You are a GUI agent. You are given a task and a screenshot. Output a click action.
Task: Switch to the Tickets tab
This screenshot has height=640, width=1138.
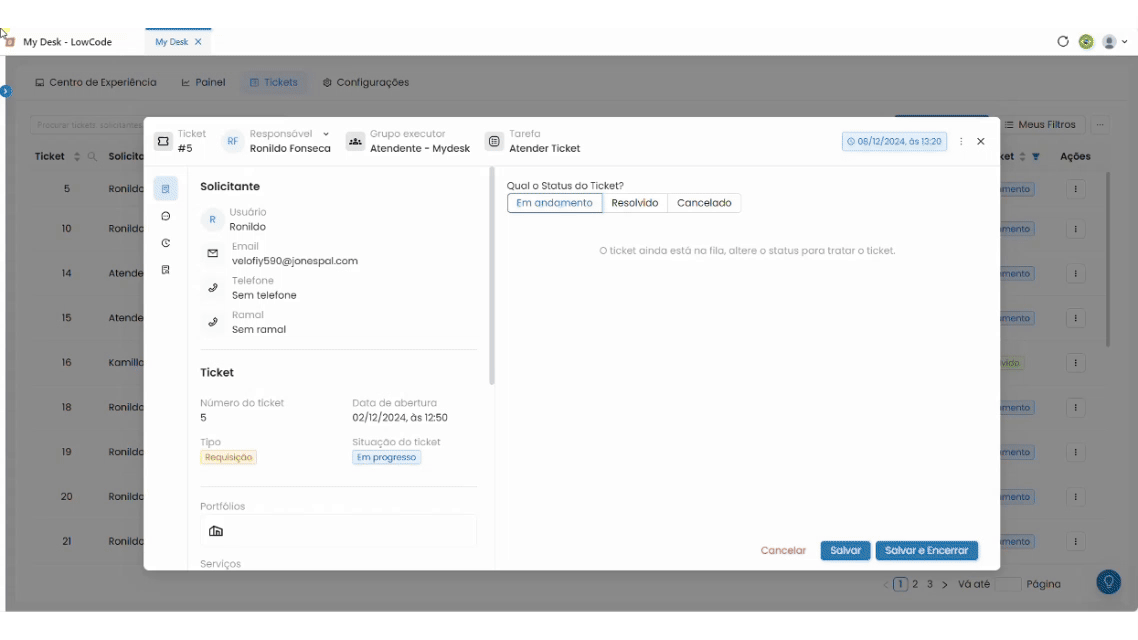click(x=274, y=83)
